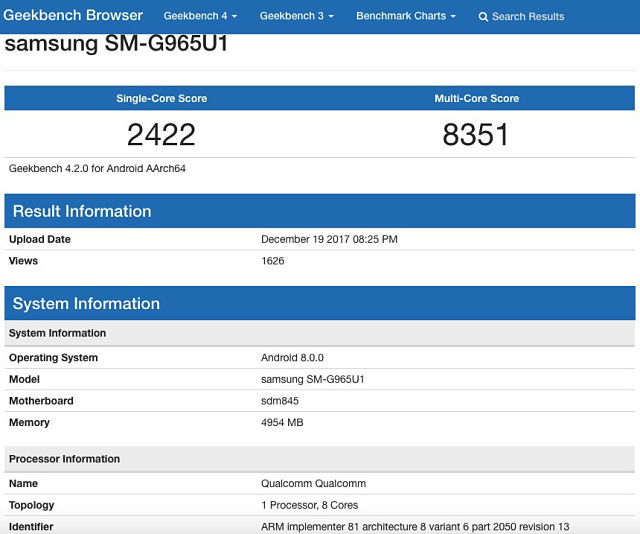
Task: Select the December 19 2017 08:25 PM value
Action: 329,239
